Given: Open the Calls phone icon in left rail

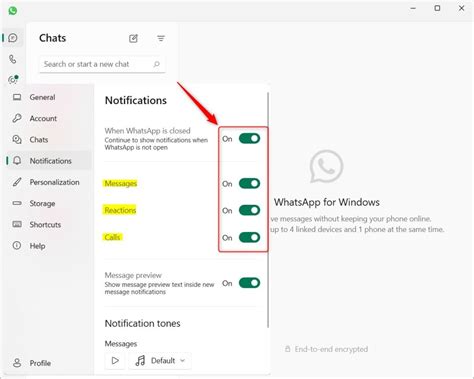Looking at the screenshot, I should pos(13,59).
